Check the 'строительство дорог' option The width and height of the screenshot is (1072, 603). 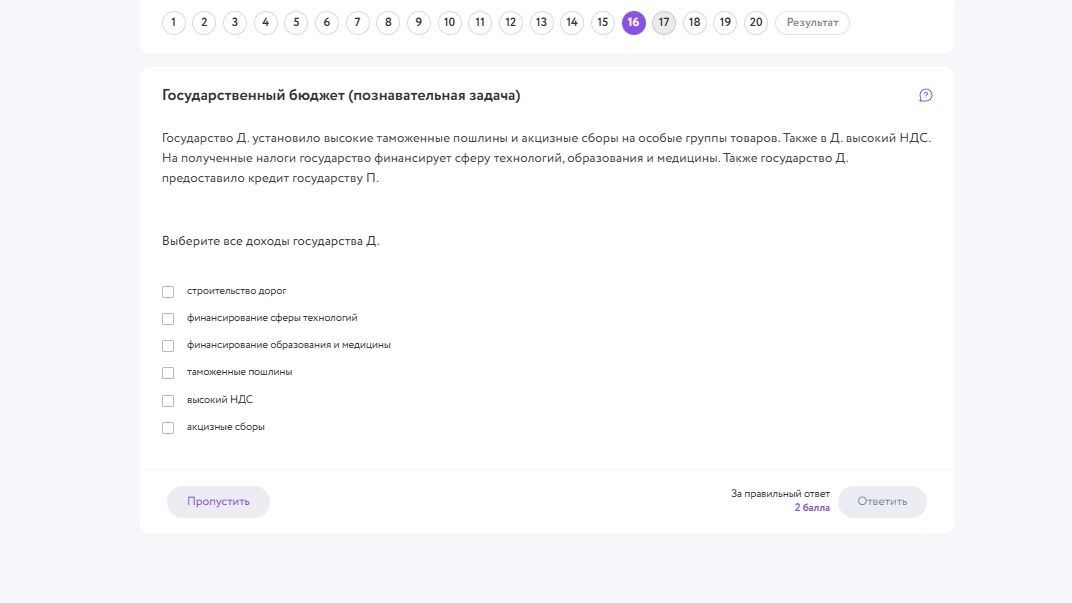[168, 292]
